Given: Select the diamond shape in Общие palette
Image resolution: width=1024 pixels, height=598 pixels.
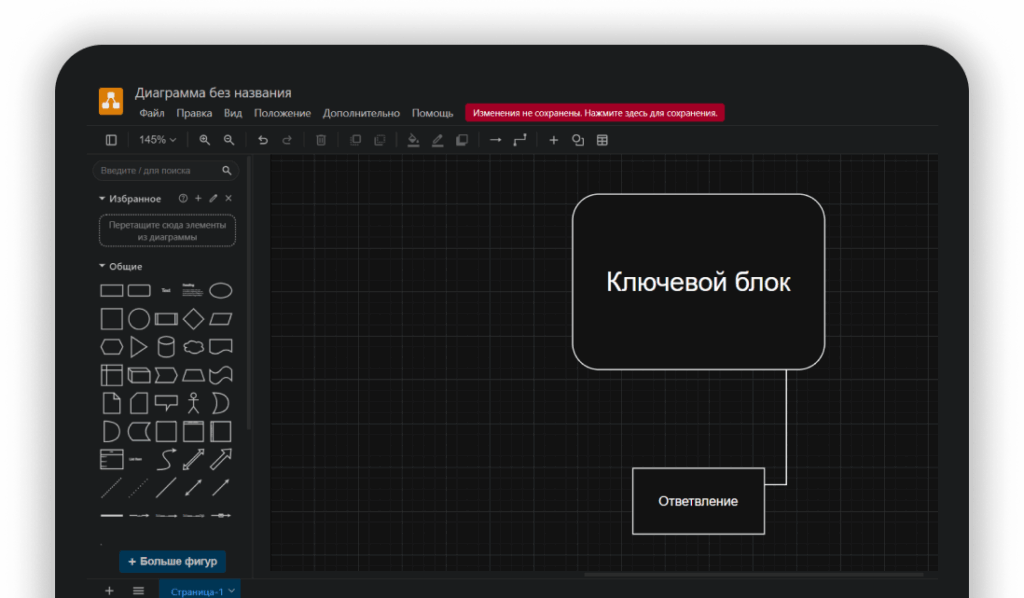Looking at the screenshot, I should (193, 319).
